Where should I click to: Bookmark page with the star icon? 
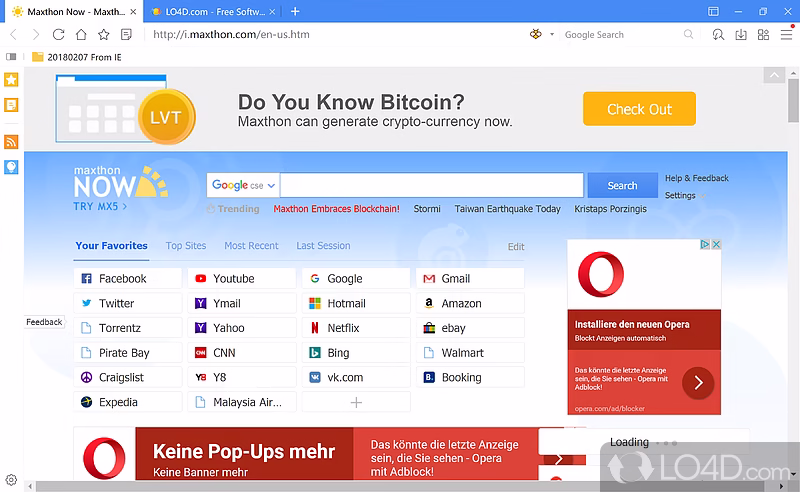coord(104,34)
